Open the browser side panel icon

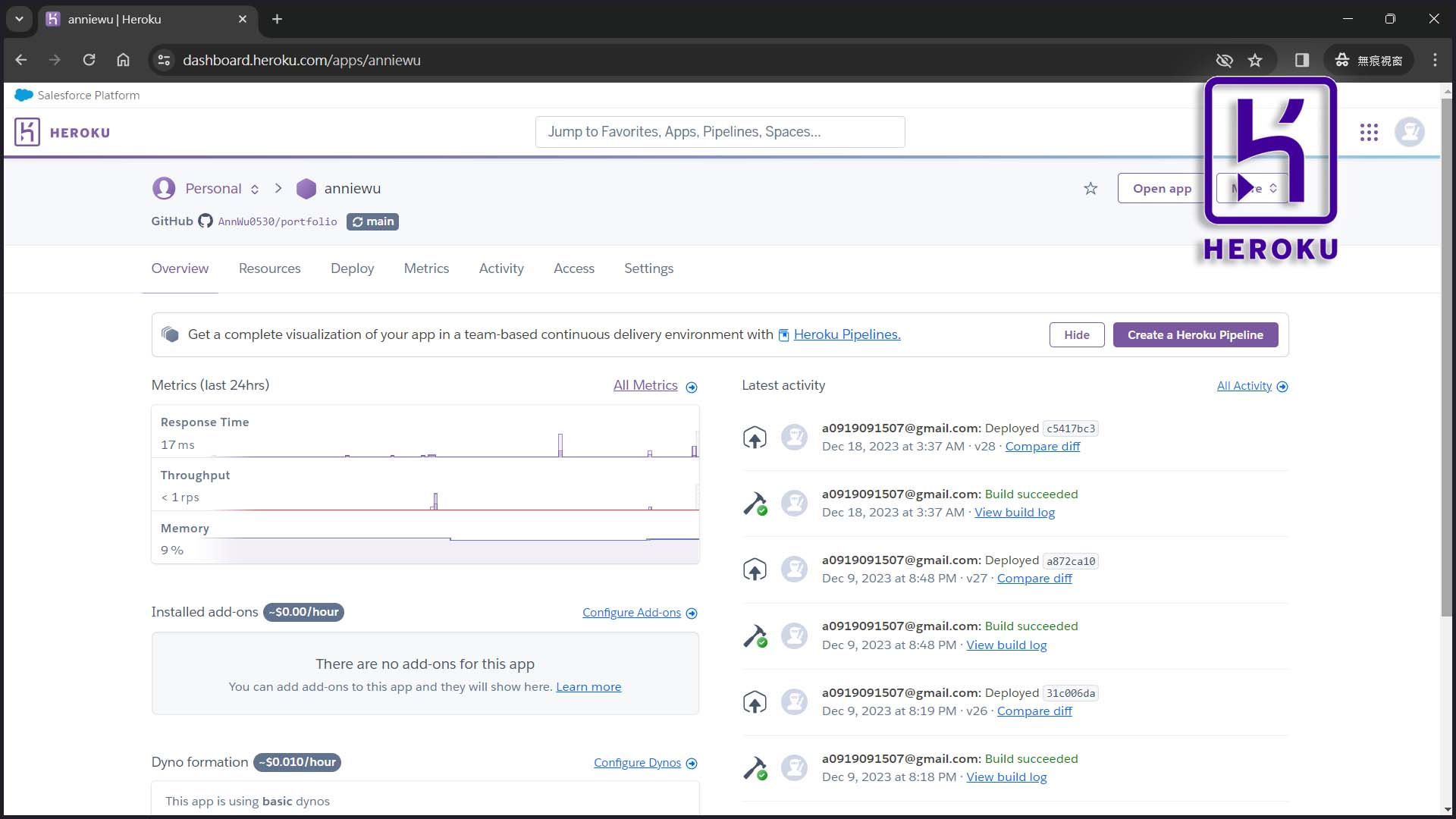tap(1302, 60)
